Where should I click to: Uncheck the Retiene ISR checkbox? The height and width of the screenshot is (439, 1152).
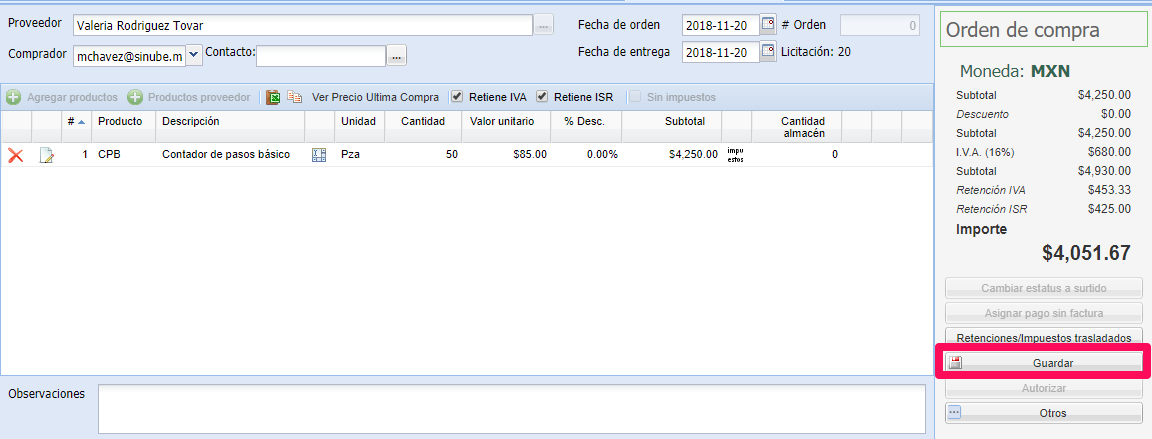(542, 97)
